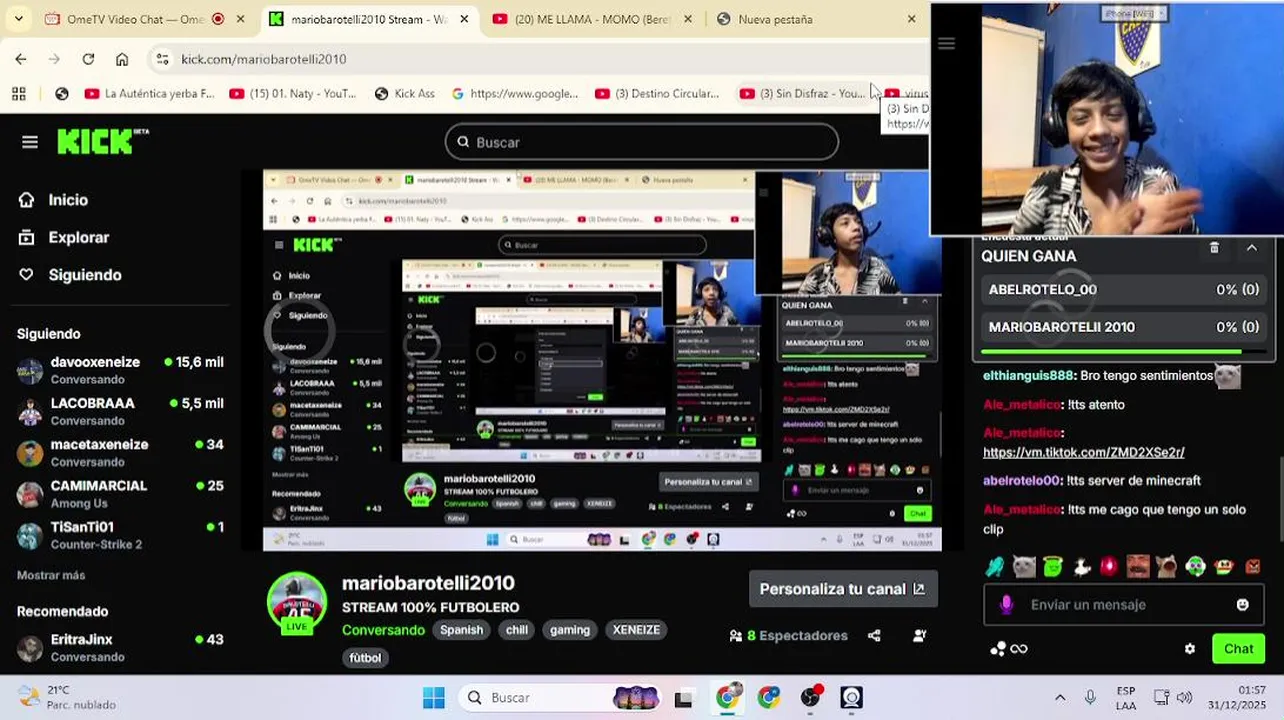Open chat settings gear icon

pos(1189,648)
